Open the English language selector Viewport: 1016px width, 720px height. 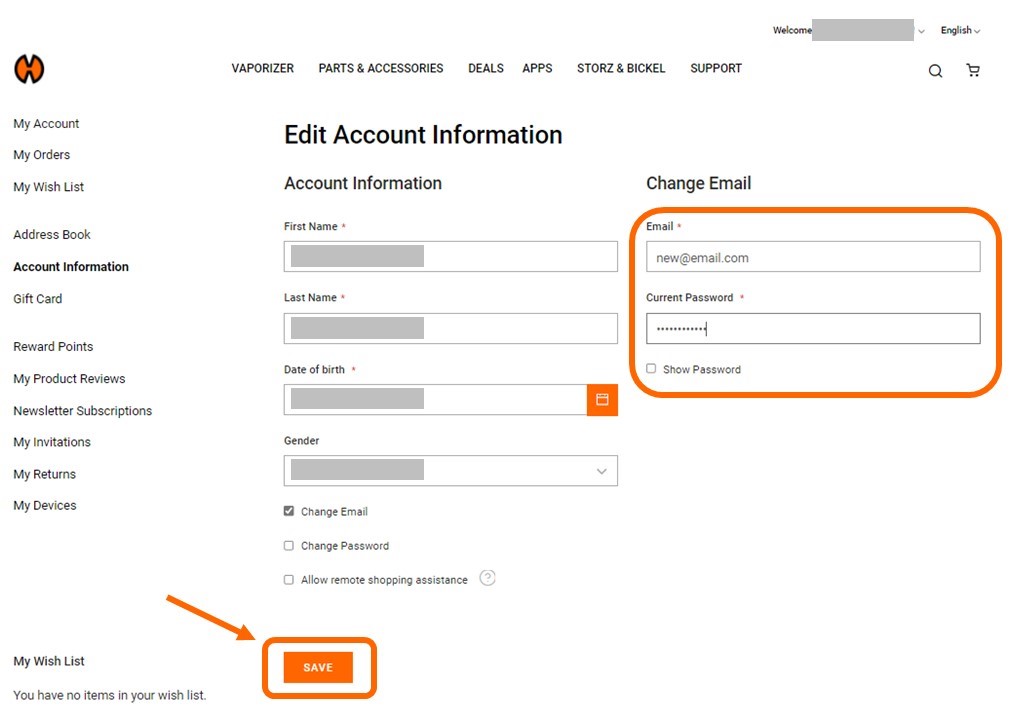pos(959,31)
